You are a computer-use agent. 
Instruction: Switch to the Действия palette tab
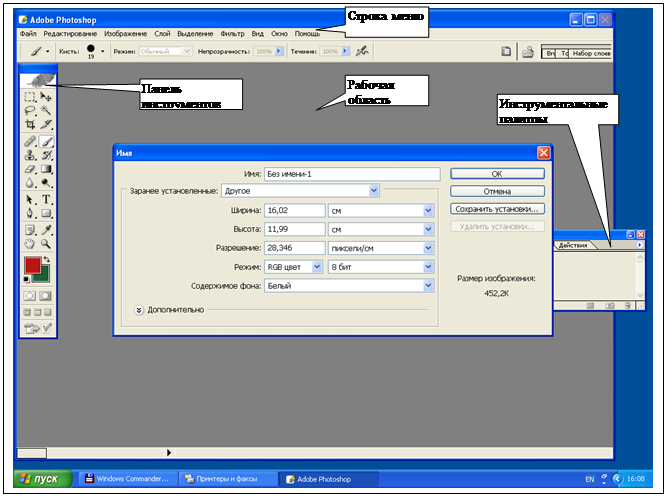click(x=573, y=245)
